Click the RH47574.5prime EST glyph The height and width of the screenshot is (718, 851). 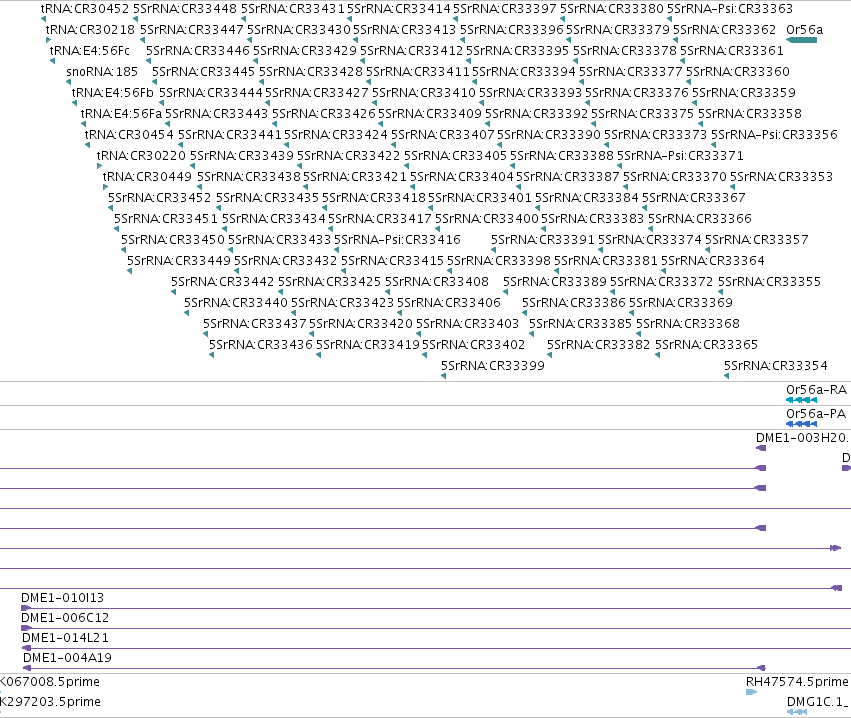coord(751,692)
